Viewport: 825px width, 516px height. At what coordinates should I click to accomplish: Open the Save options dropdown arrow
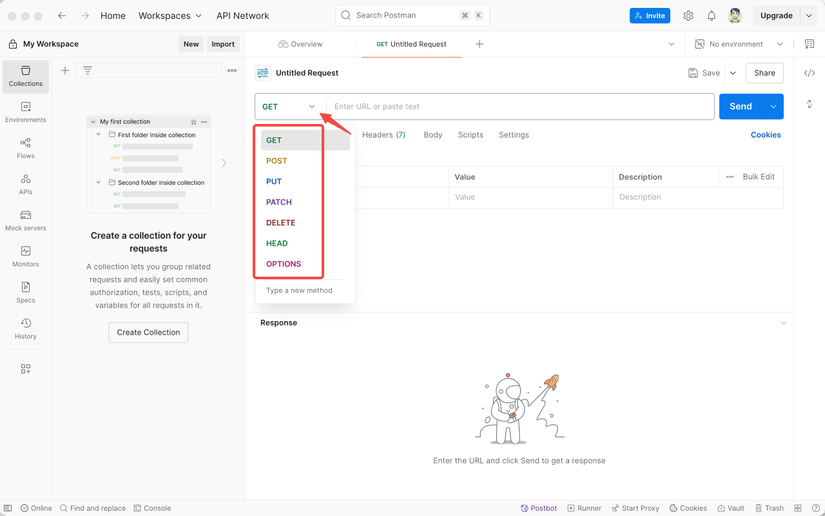pyautogui.click(x=733, y=73)
